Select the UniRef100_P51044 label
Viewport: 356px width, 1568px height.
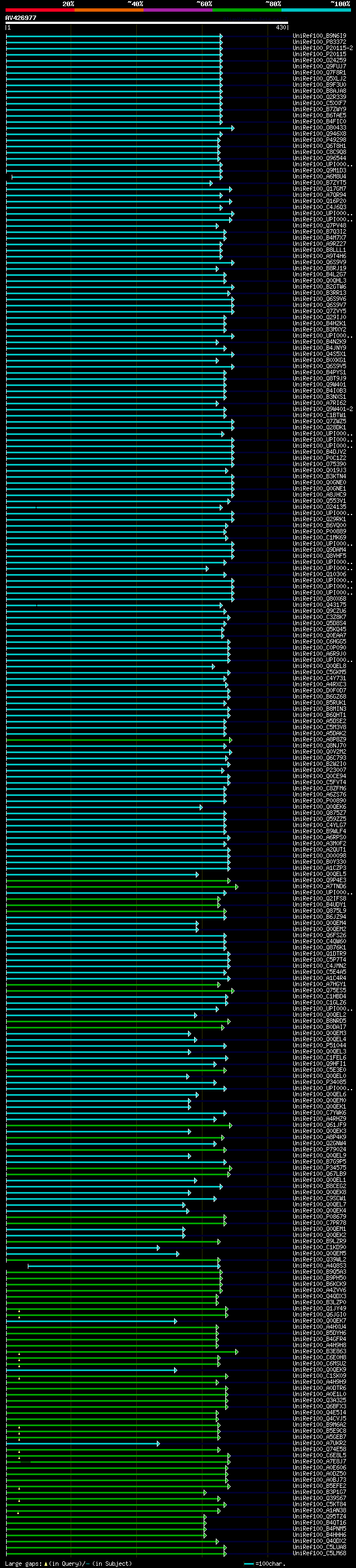319,1046
